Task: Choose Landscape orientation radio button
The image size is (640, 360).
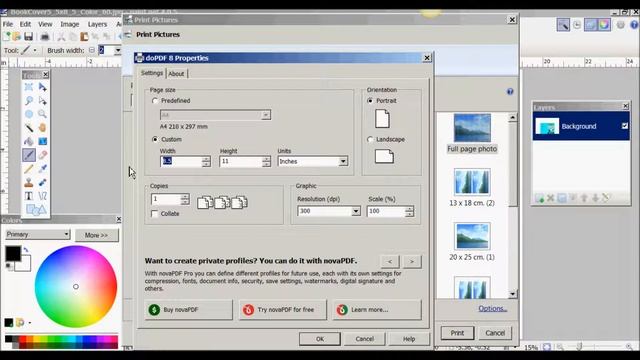Action: click(x=370, y=139)
